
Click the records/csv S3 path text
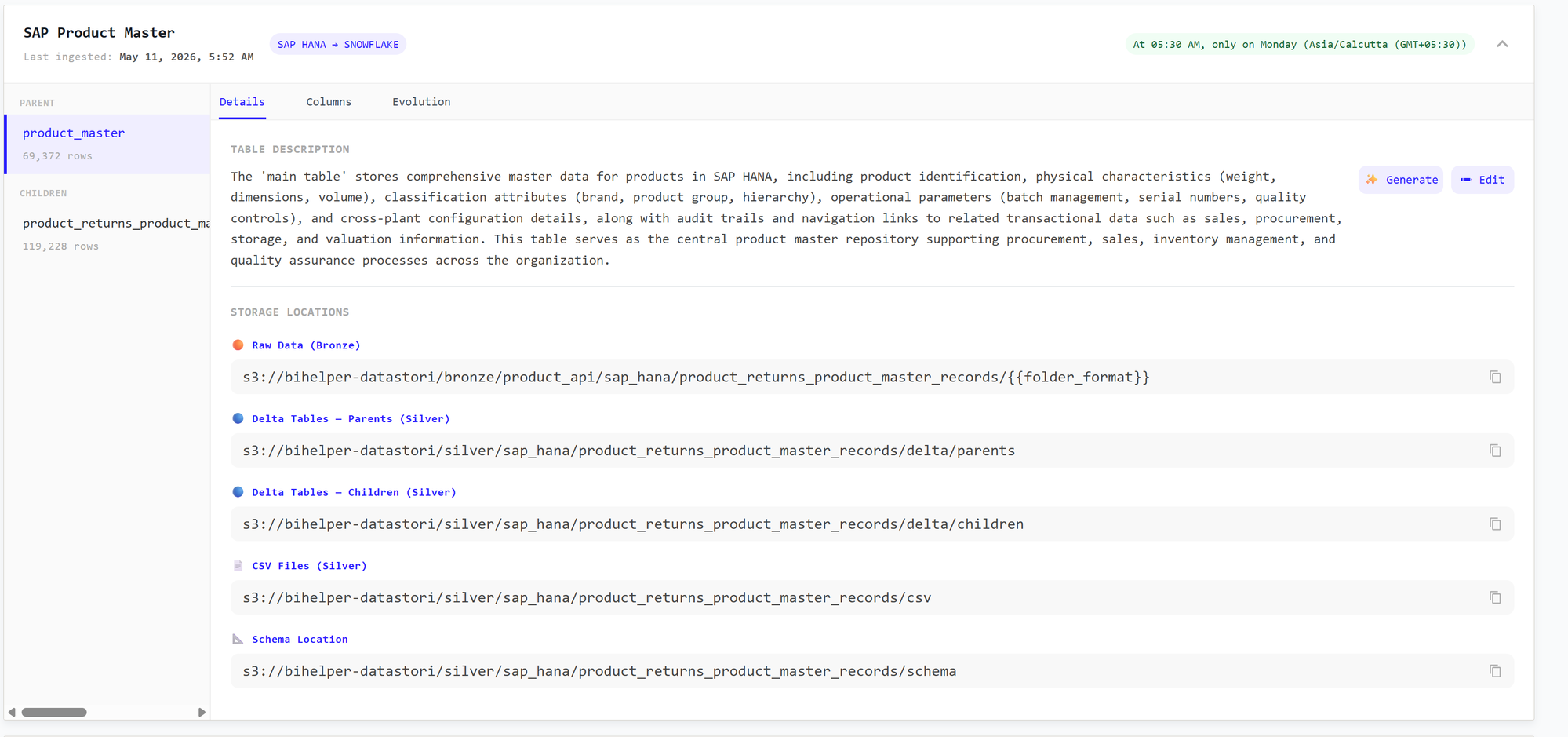click(x=587, y=597)
